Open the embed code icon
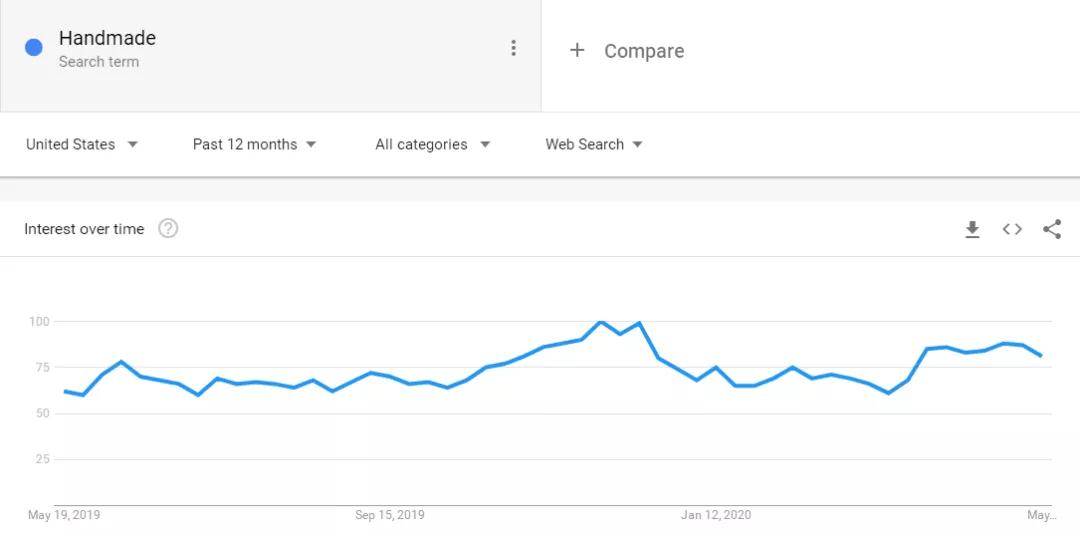 coord(1012,229)
